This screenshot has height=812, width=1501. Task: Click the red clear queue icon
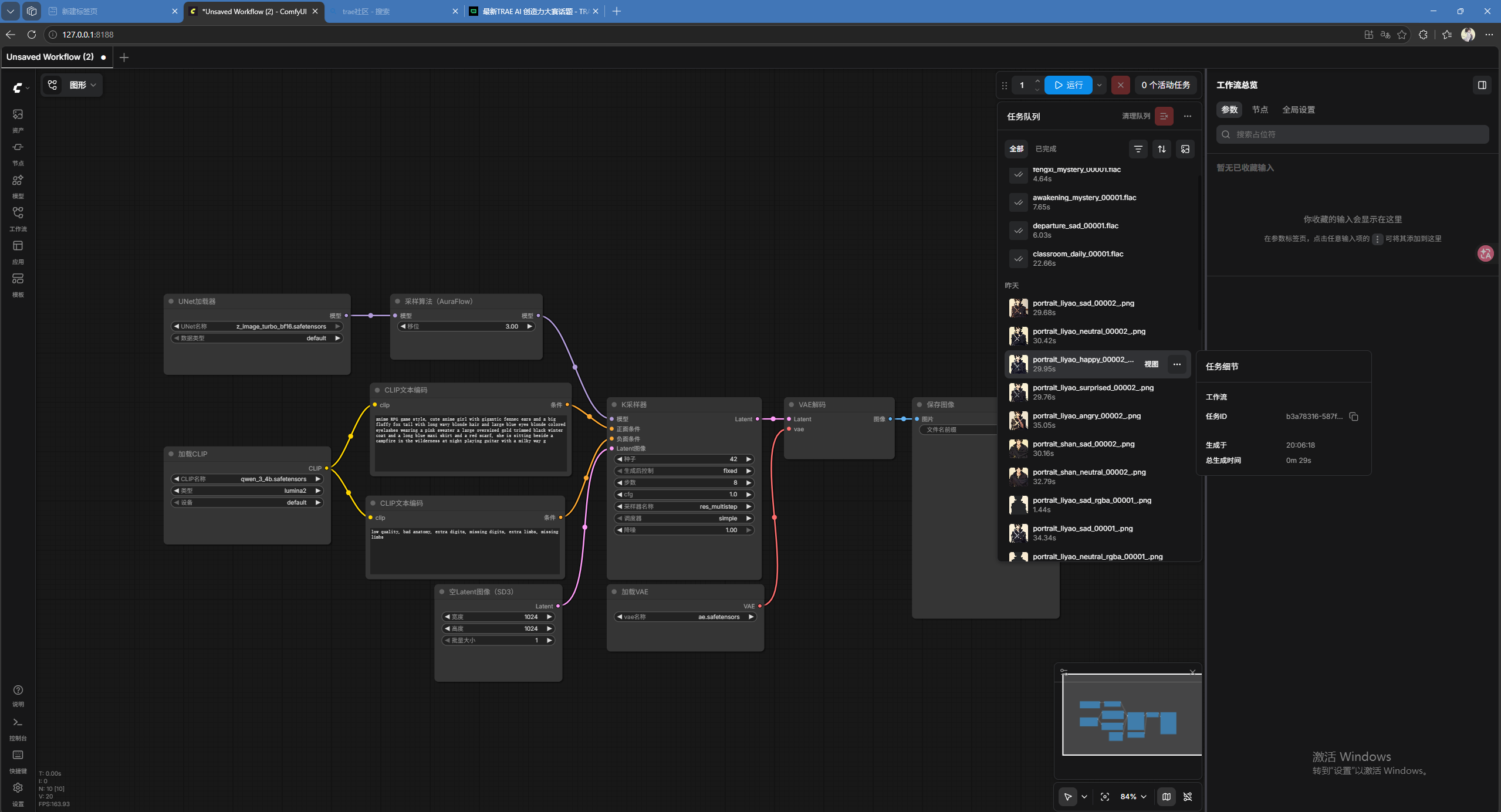1164,116
